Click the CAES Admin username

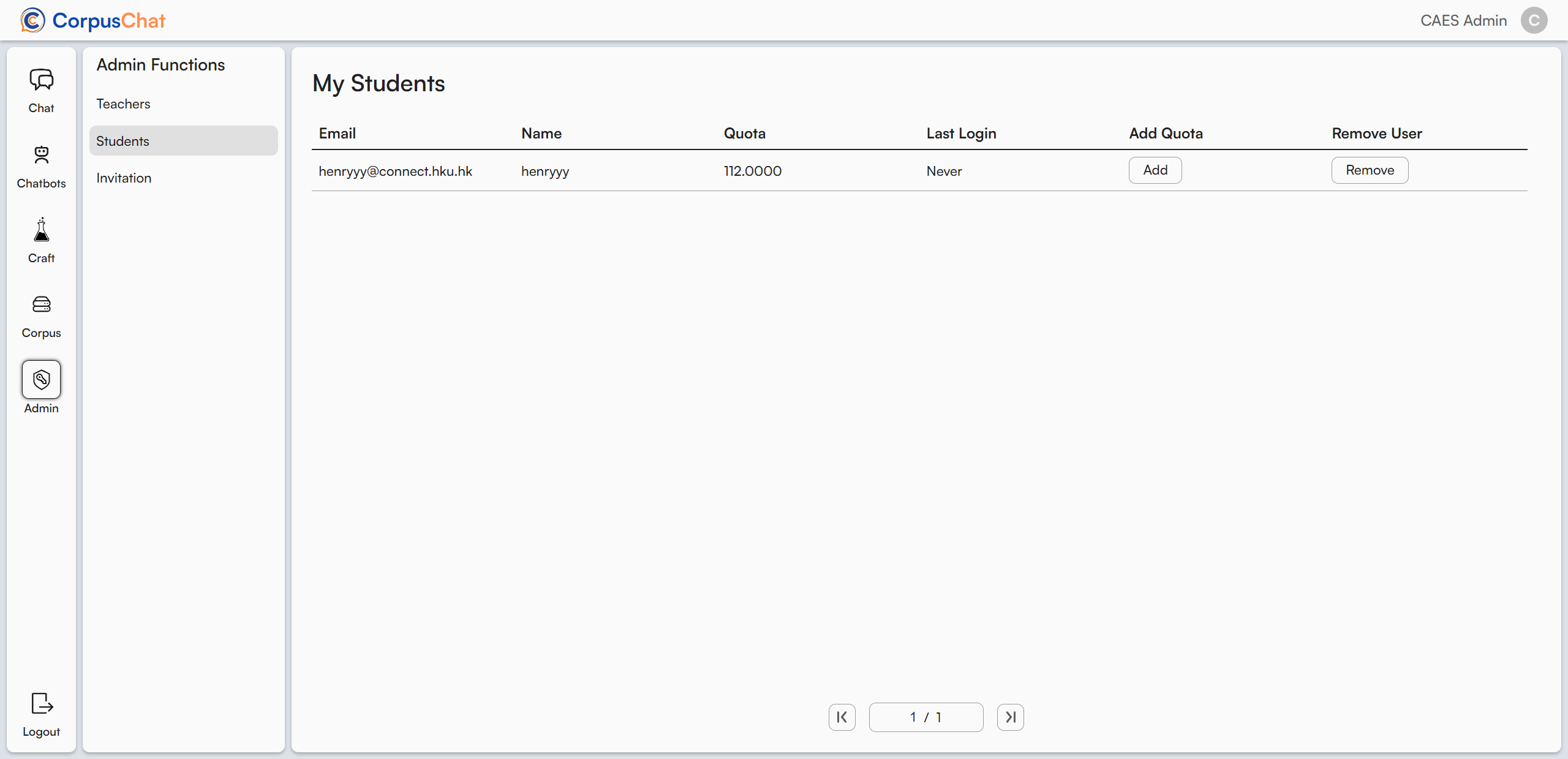1463,20
